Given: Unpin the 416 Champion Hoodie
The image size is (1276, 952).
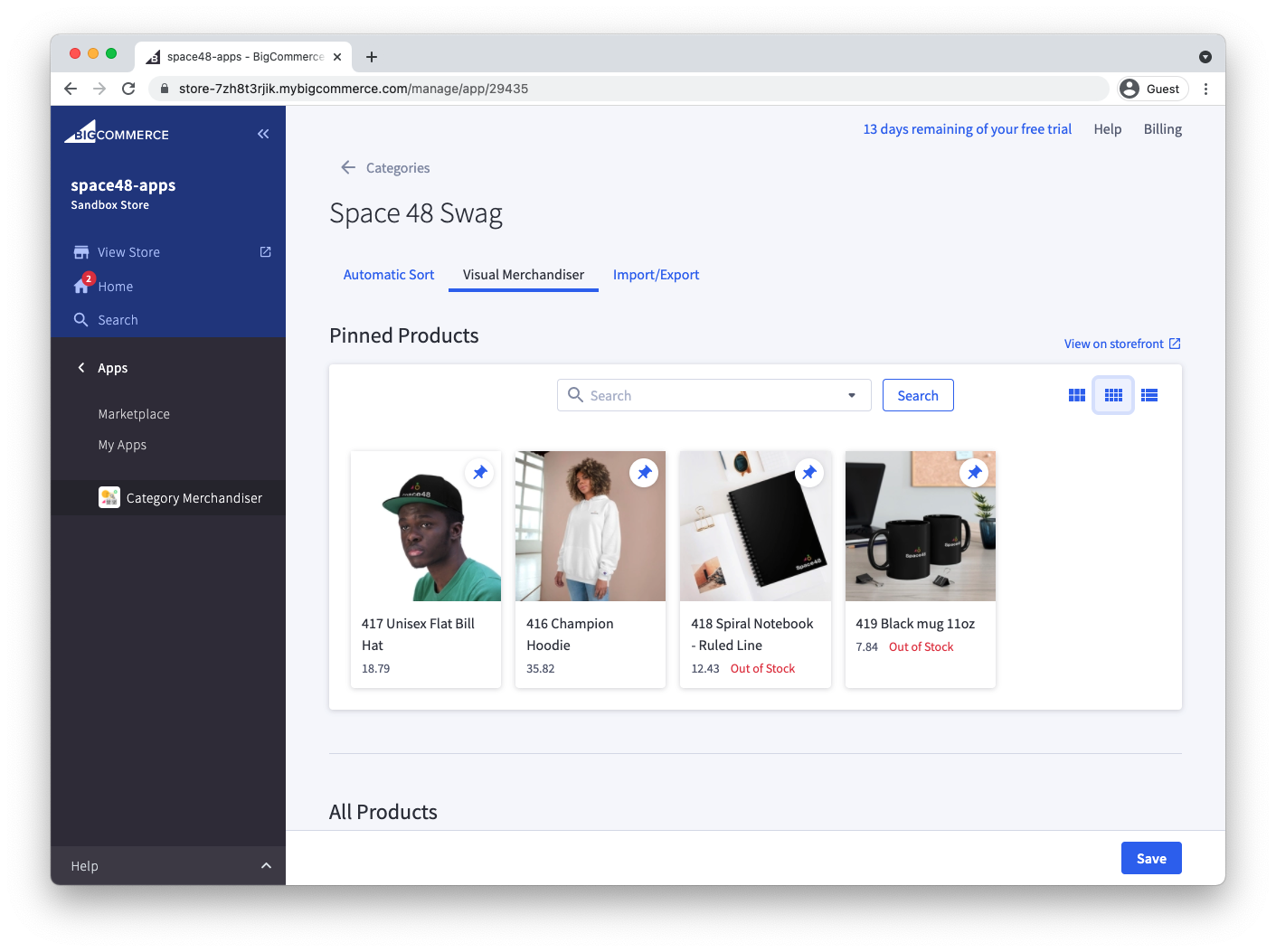Looking at the screenshot, I should click(644, 473).
